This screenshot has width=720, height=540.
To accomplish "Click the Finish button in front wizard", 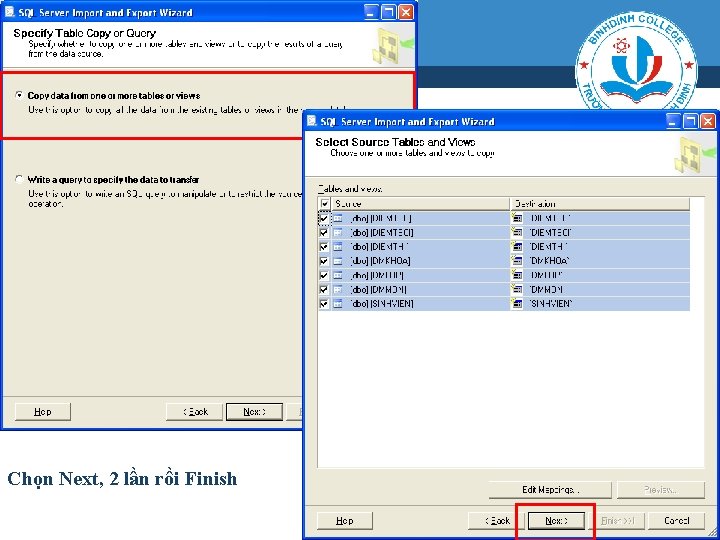I will (617, 521).
